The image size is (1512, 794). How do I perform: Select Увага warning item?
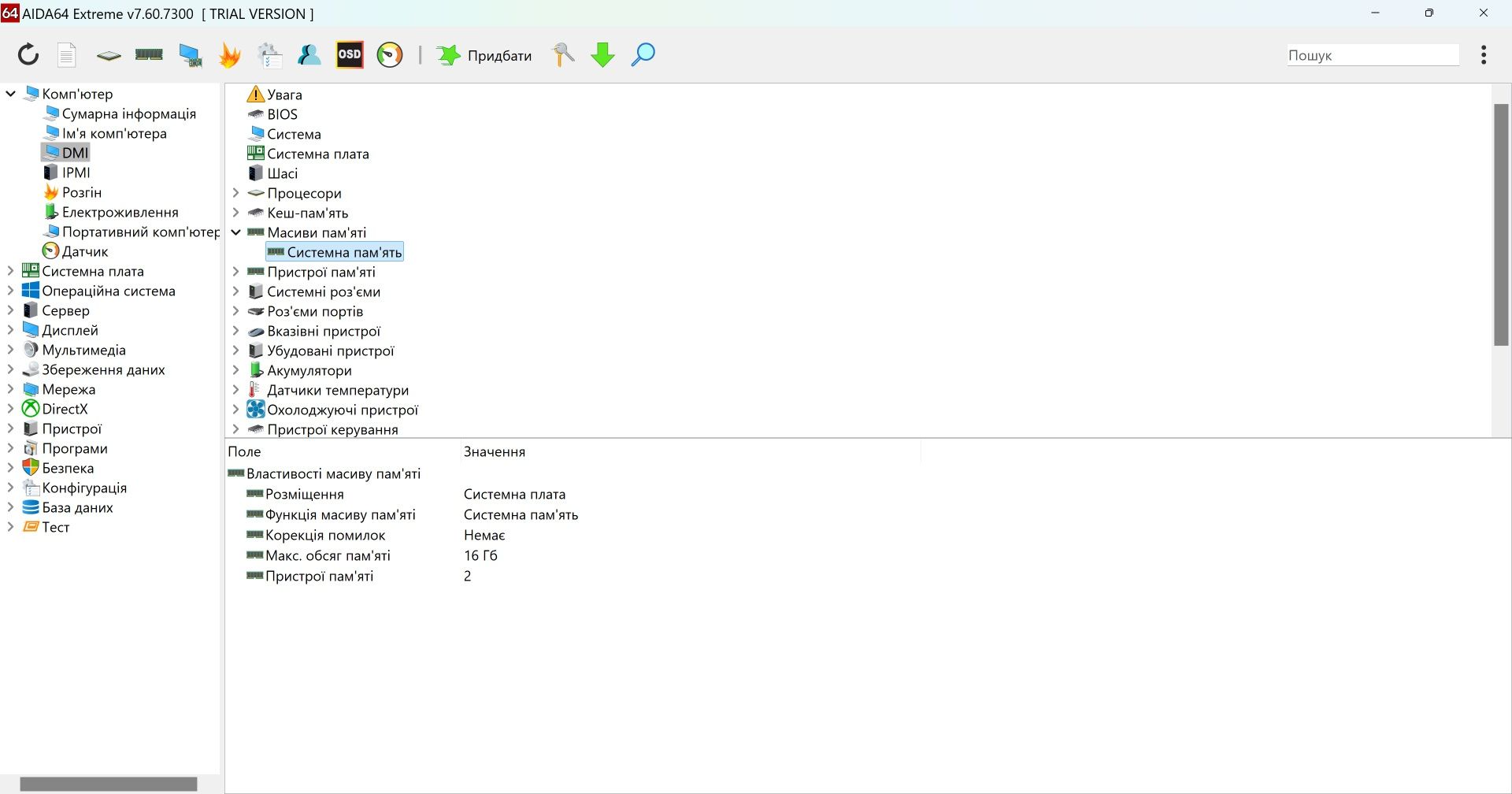point(284,95)
